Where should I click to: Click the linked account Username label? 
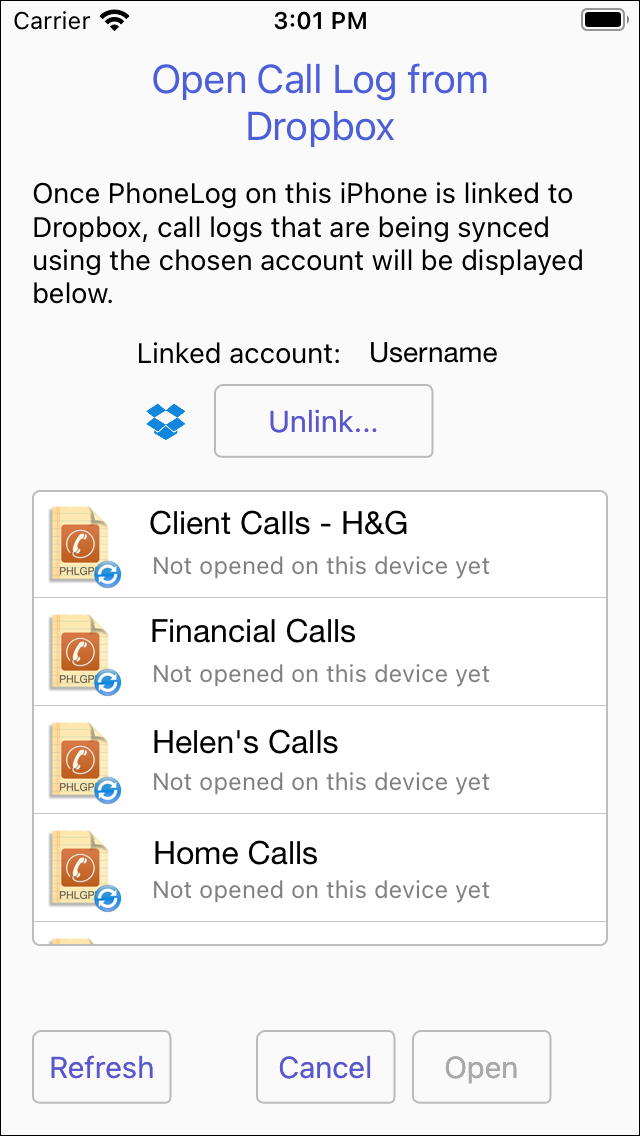[433, 353]
